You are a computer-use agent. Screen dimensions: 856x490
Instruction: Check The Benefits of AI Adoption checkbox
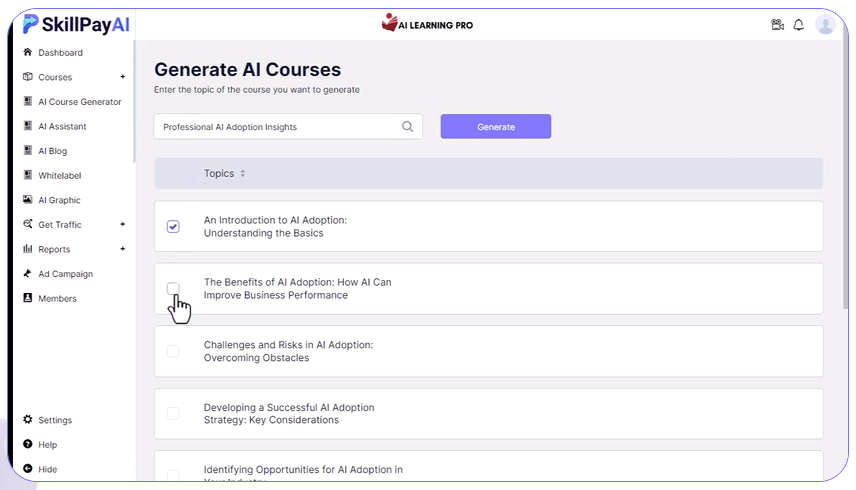click(x=173, y=289)
